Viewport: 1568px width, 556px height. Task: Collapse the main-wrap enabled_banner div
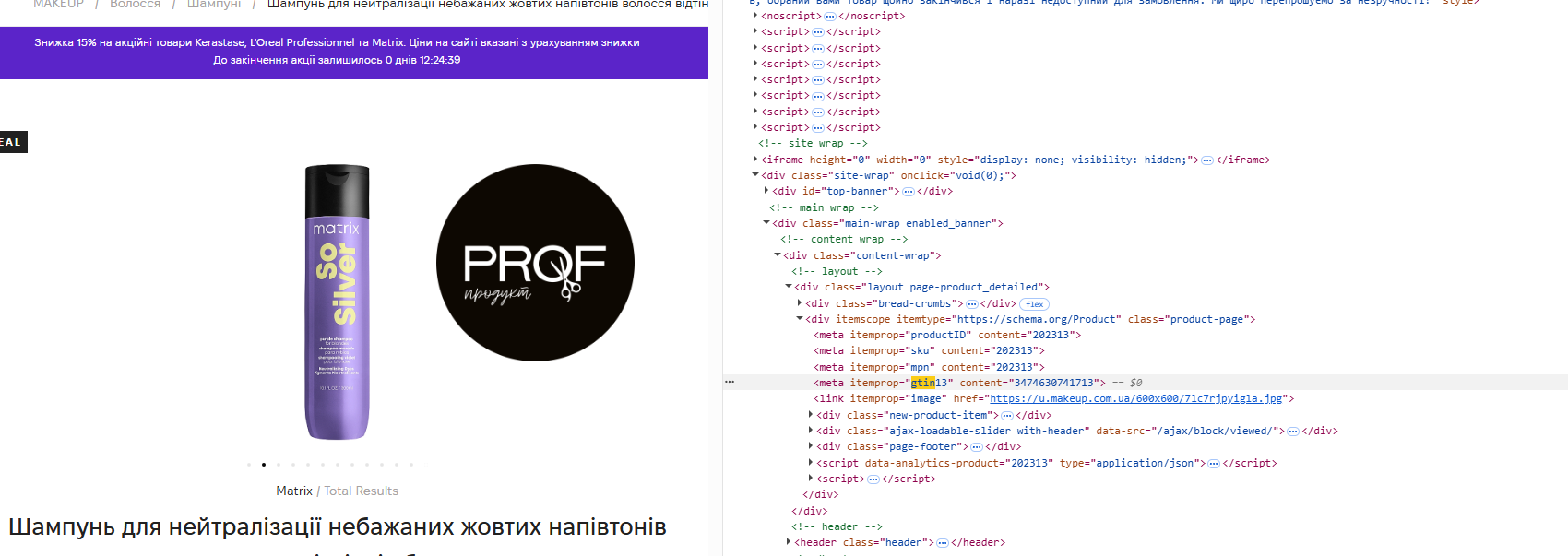(766, 223)
